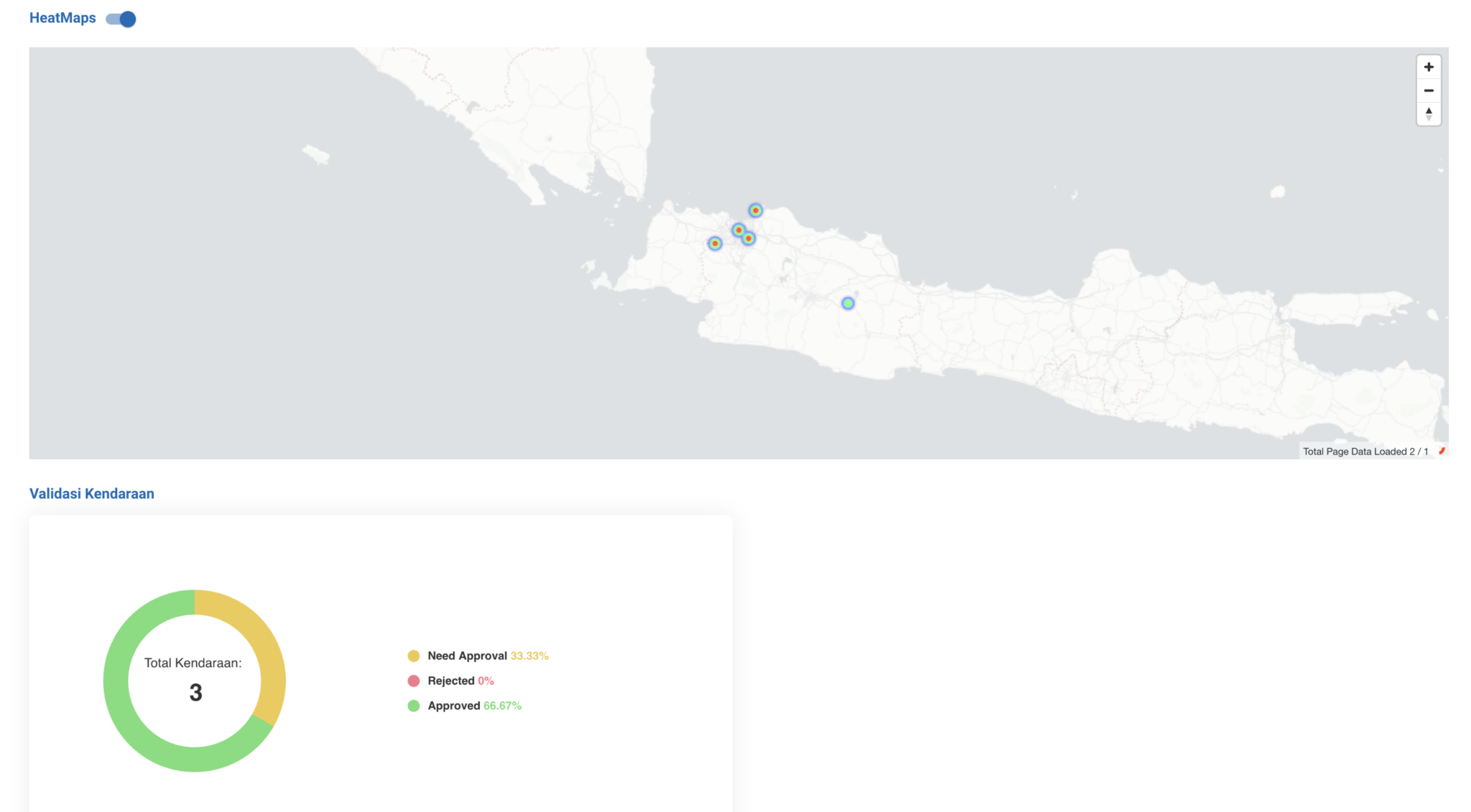Select the heatmap marker near the northern coast
This screenshot has width=1471, height=812.
[755, 210]
